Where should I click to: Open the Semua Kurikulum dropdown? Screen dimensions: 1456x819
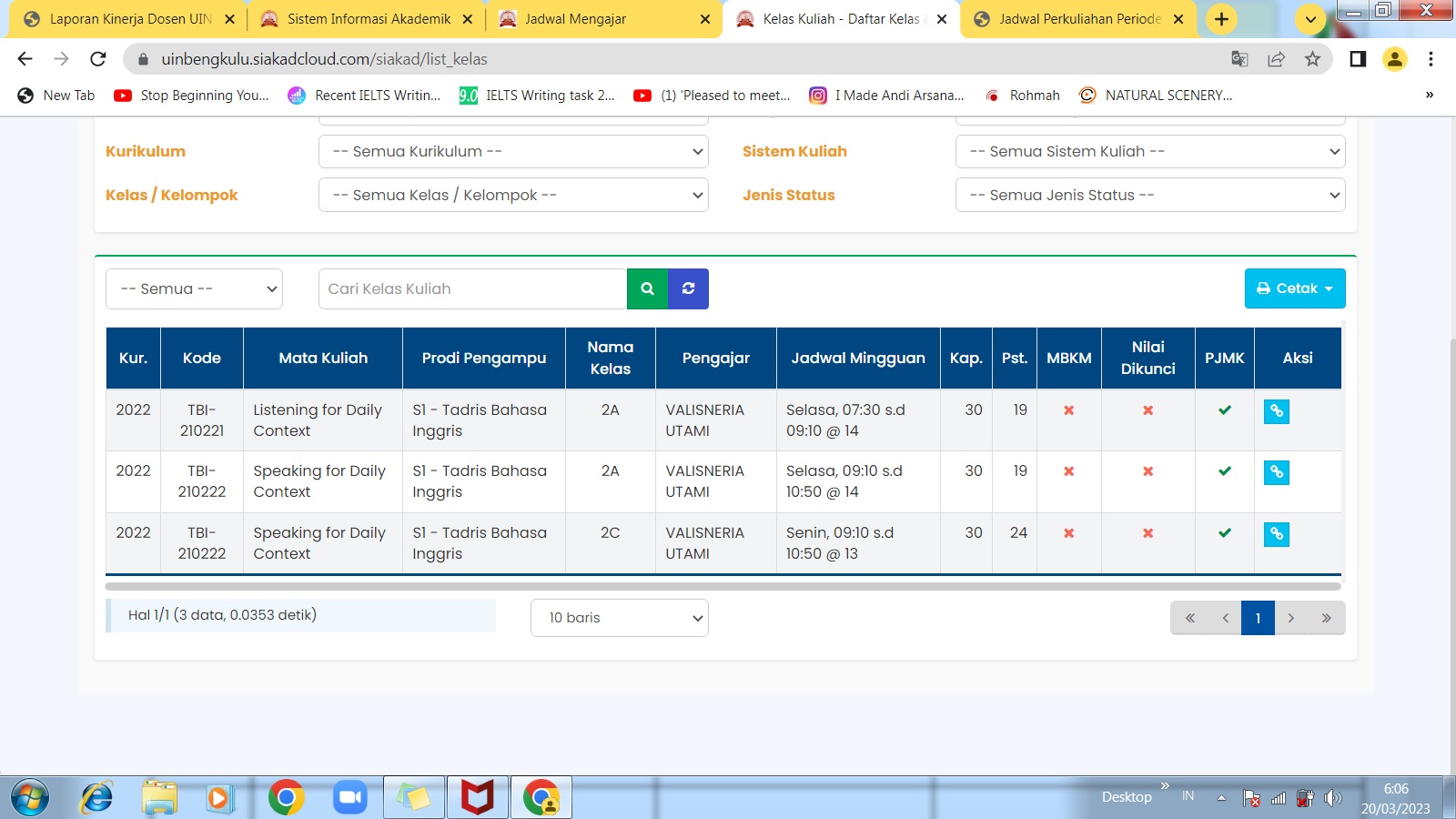513,152
